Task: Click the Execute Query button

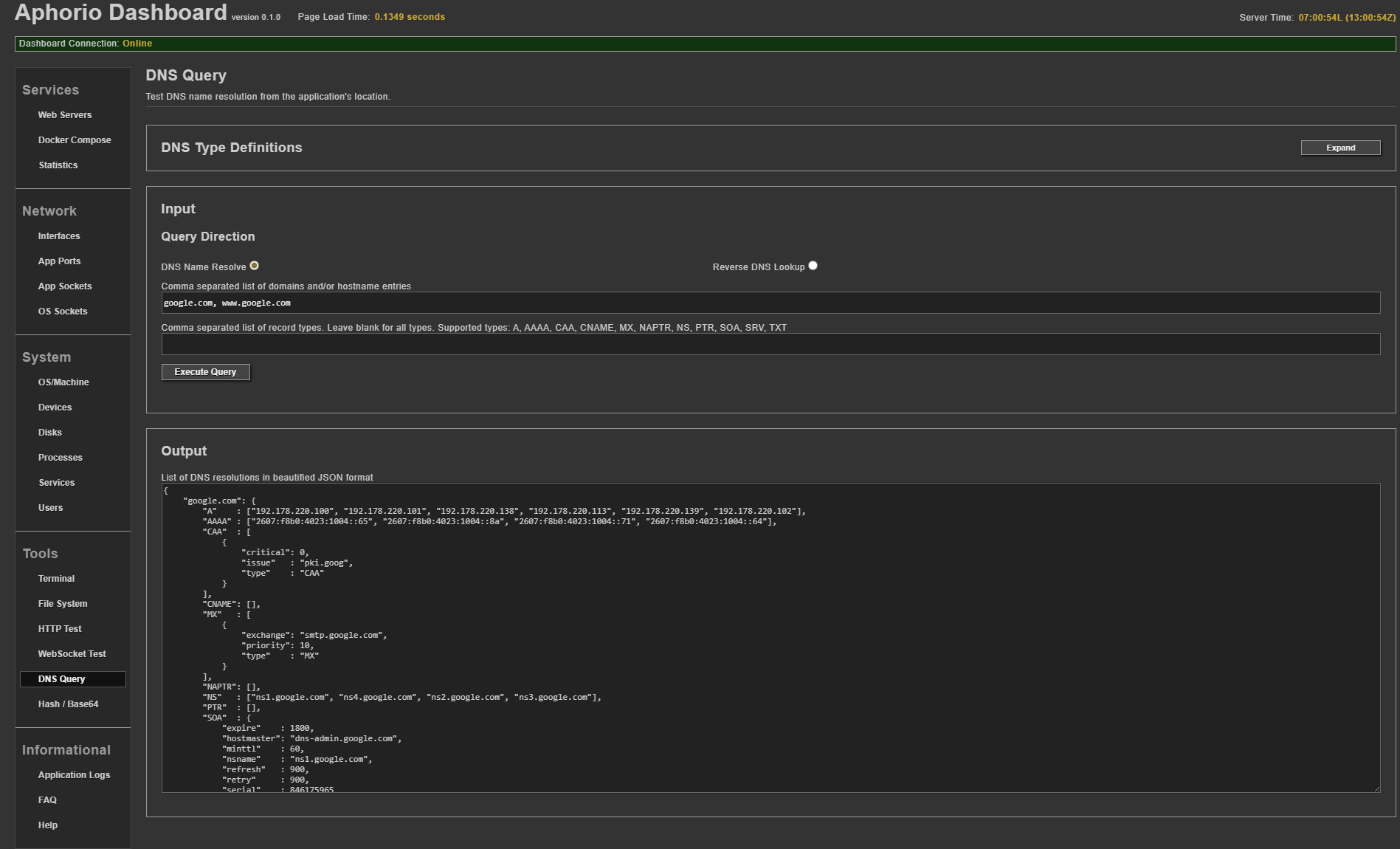Action: [205, 372]
